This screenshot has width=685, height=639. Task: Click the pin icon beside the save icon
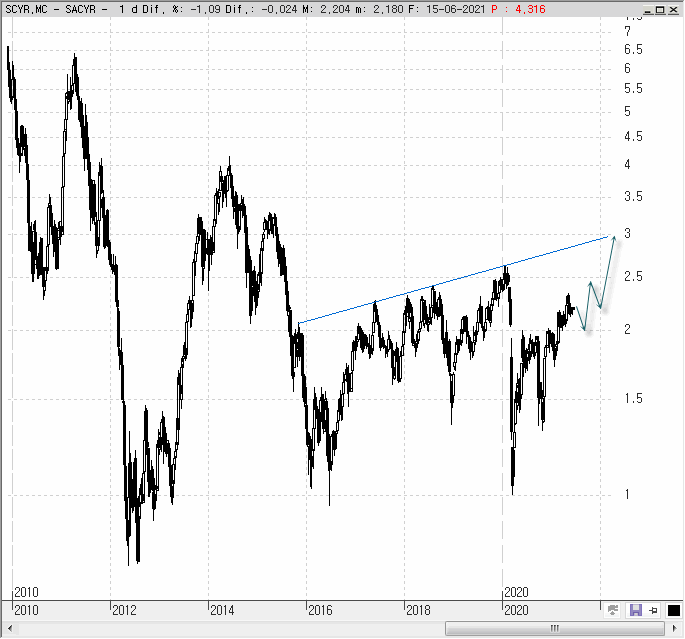[654, 610]
